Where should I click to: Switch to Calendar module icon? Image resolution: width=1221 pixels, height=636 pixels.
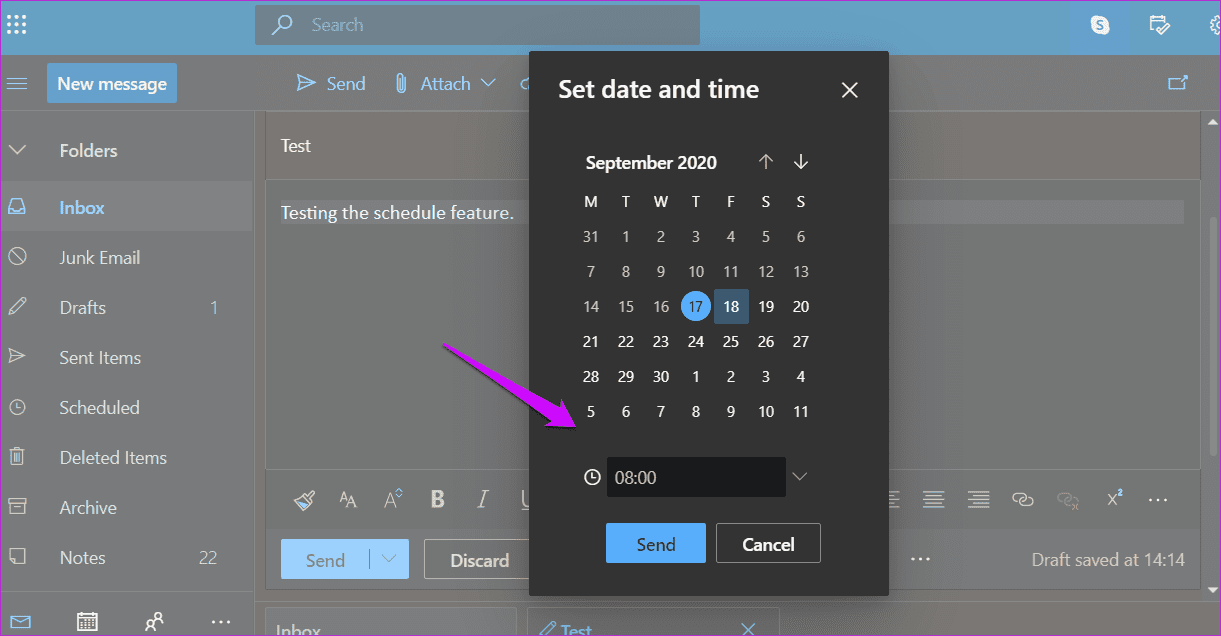click(87, 621)
